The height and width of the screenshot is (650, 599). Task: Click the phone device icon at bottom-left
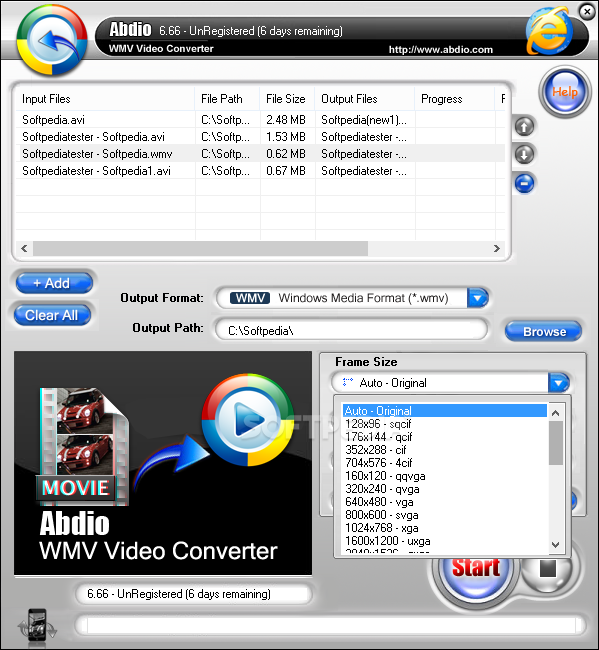[x=37, y=624]
